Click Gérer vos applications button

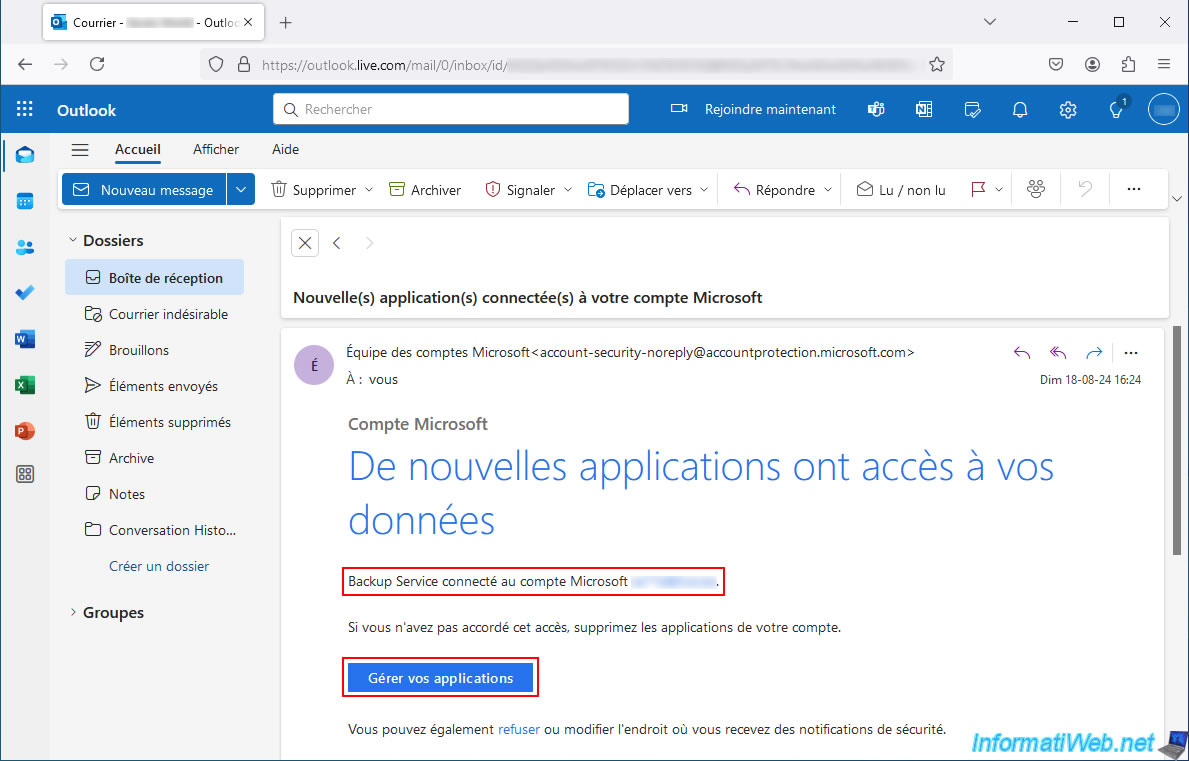tap(441, 678)
